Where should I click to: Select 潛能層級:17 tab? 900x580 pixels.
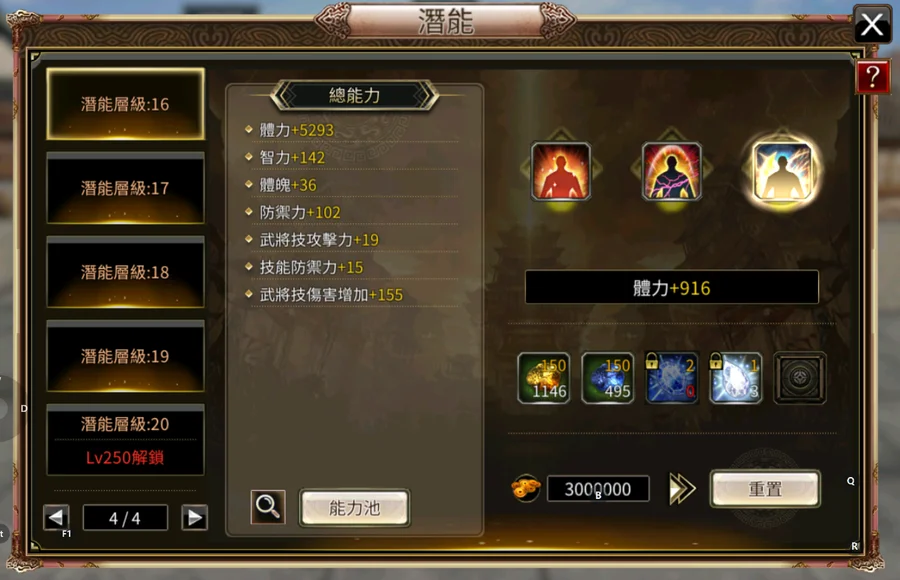tap(125, 188)
